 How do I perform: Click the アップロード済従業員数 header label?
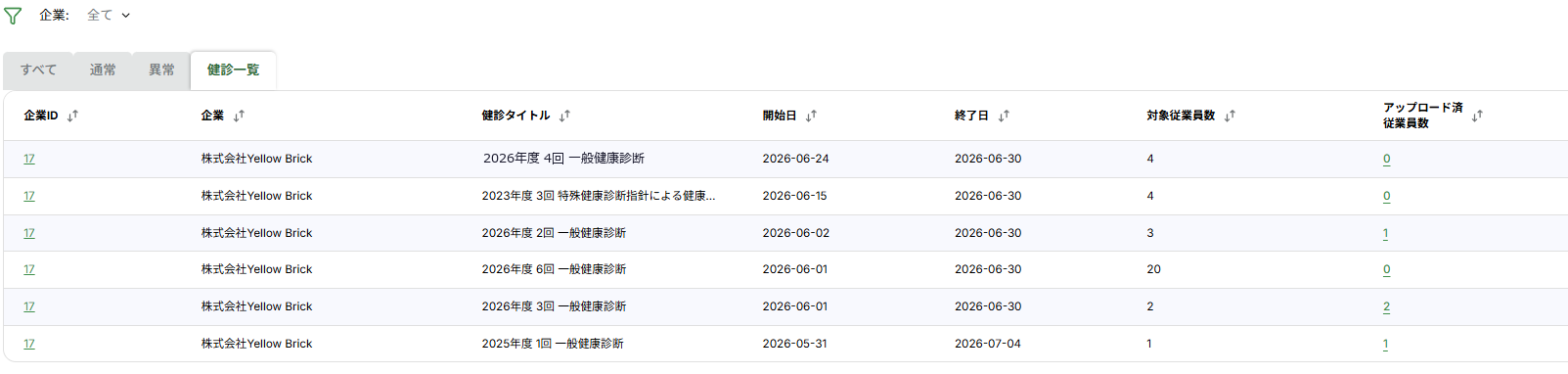pos(1422,116)
